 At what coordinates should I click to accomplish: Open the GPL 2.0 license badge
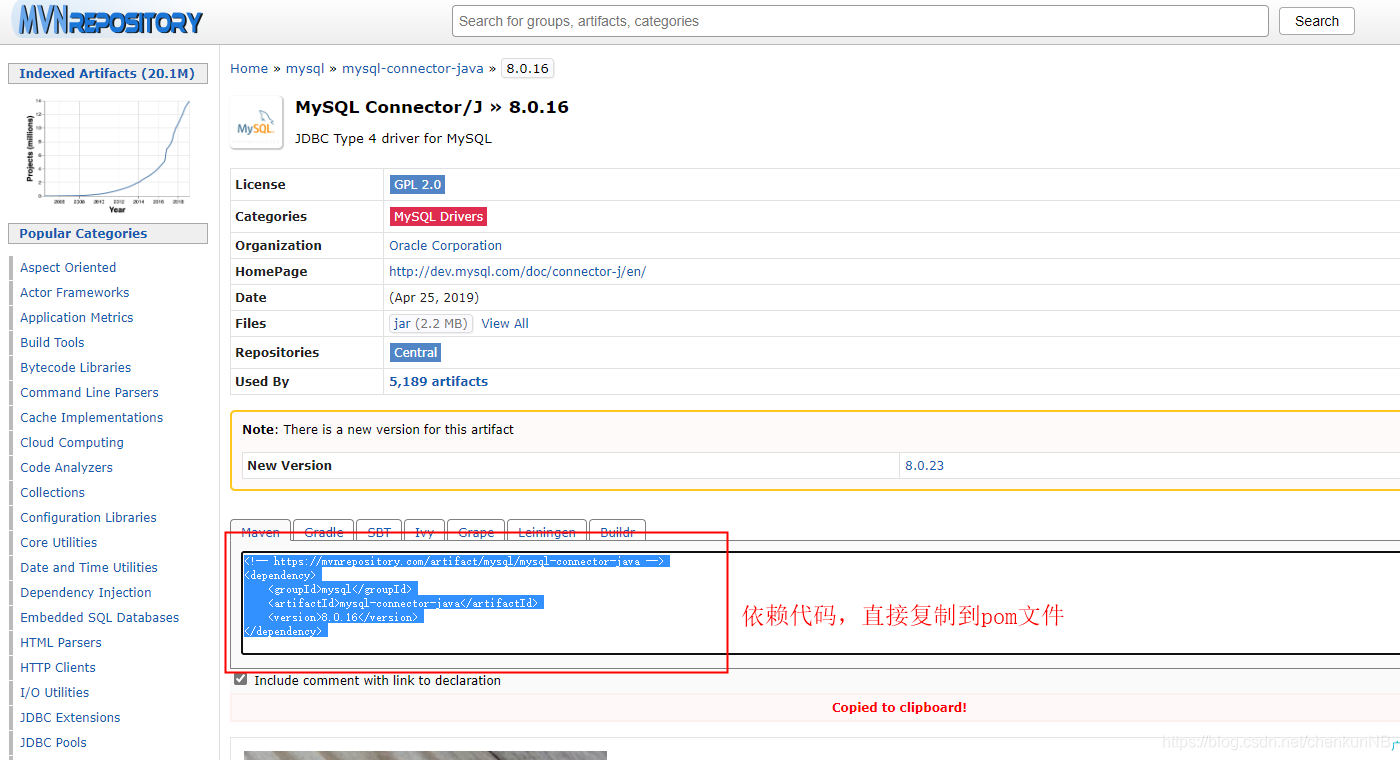click(x=417, y=184)
